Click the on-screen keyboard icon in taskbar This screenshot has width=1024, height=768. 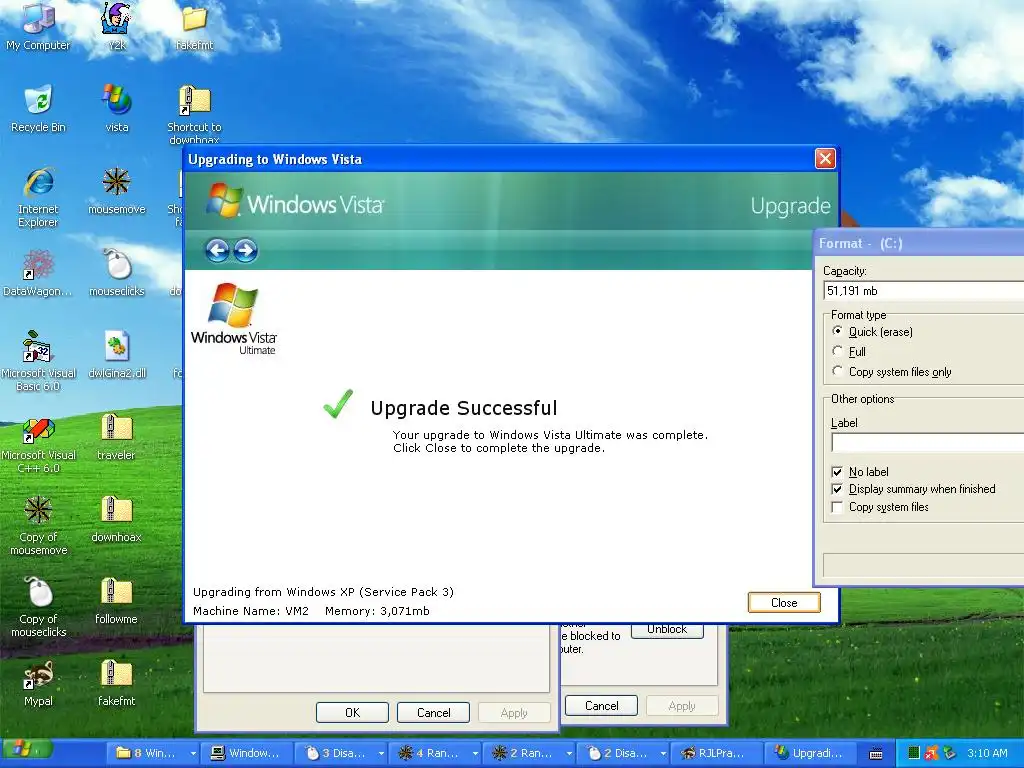click(876, 753)
